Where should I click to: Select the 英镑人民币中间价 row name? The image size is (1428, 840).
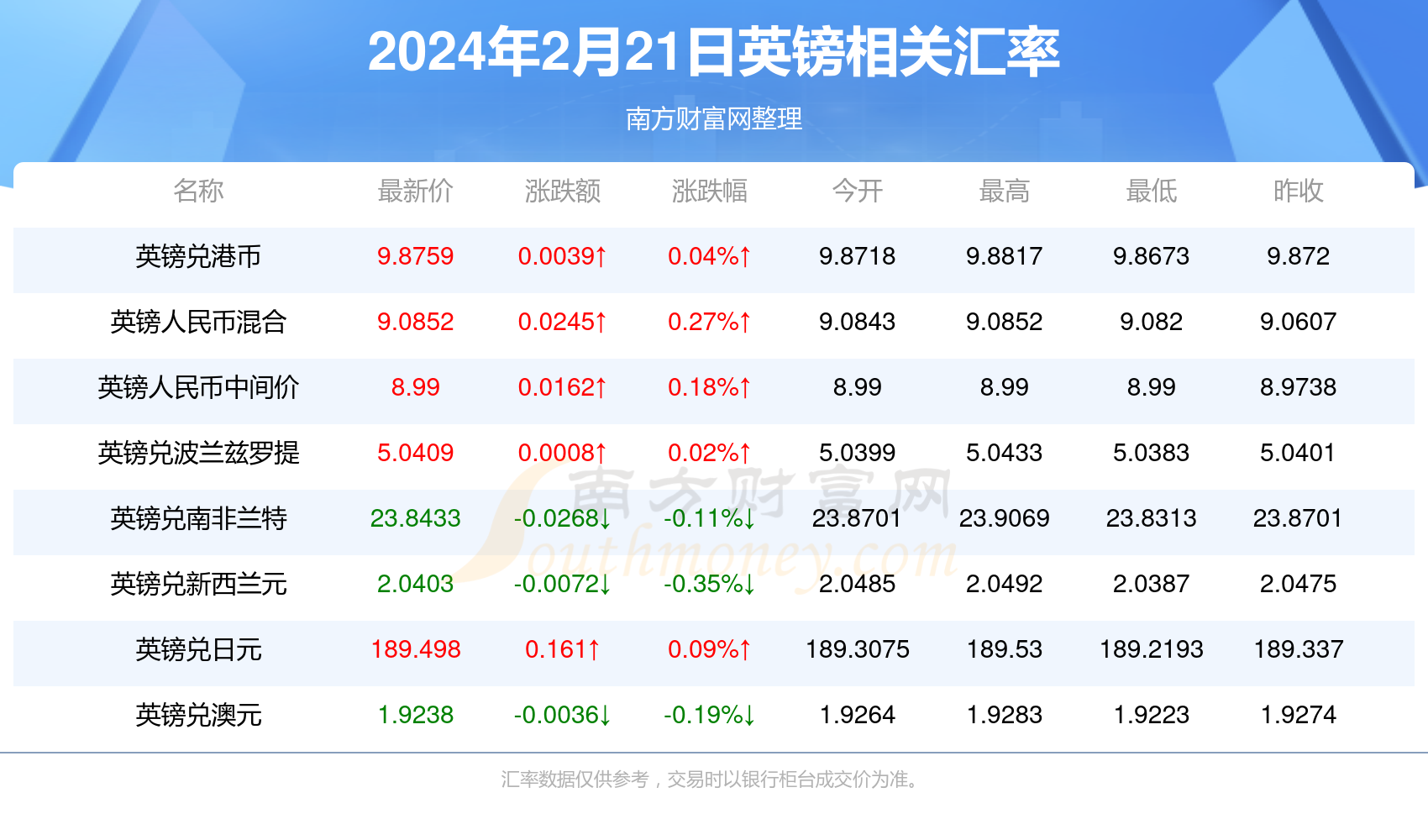point(198,387)
